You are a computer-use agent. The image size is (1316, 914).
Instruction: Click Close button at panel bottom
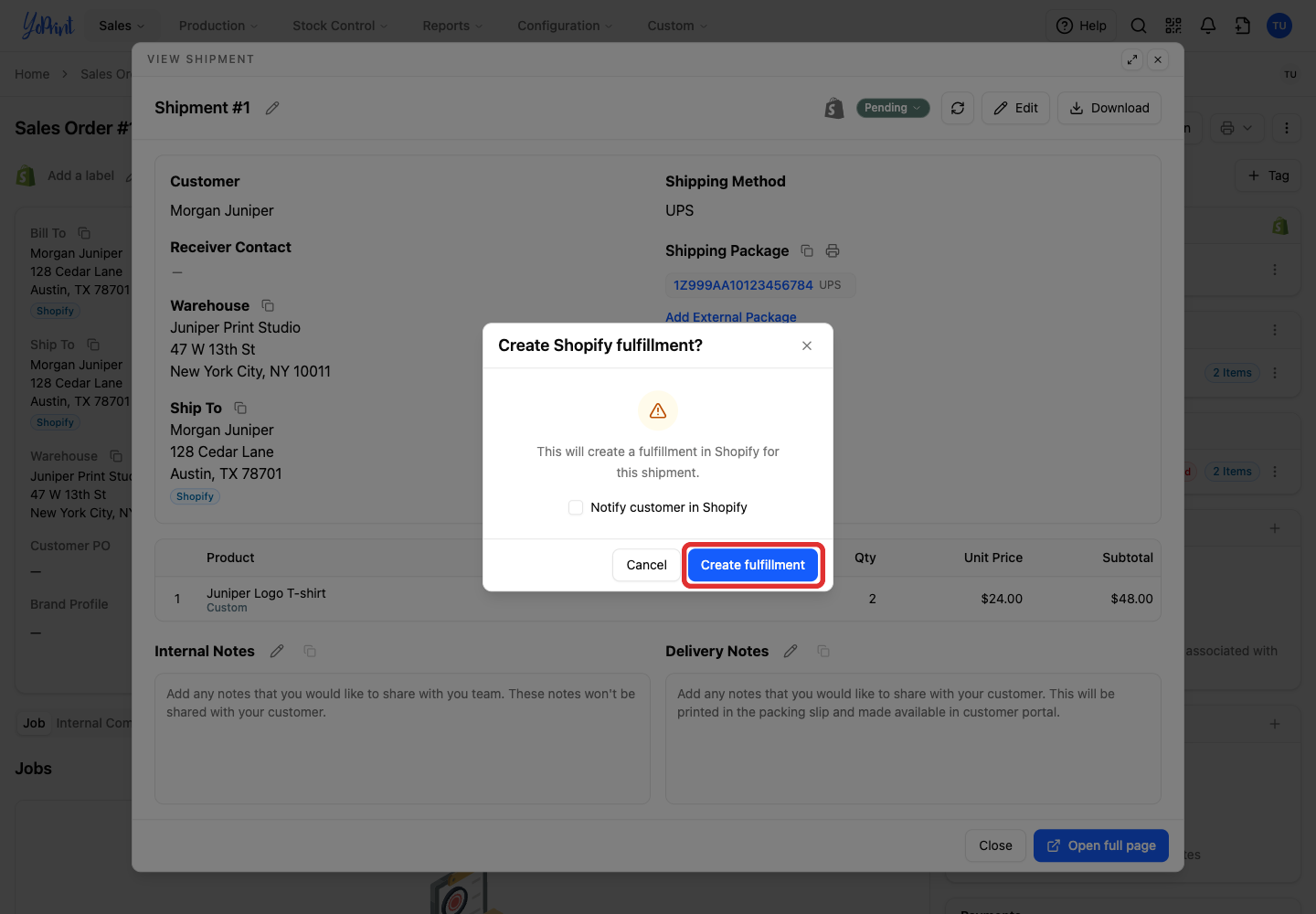point(995,845)
